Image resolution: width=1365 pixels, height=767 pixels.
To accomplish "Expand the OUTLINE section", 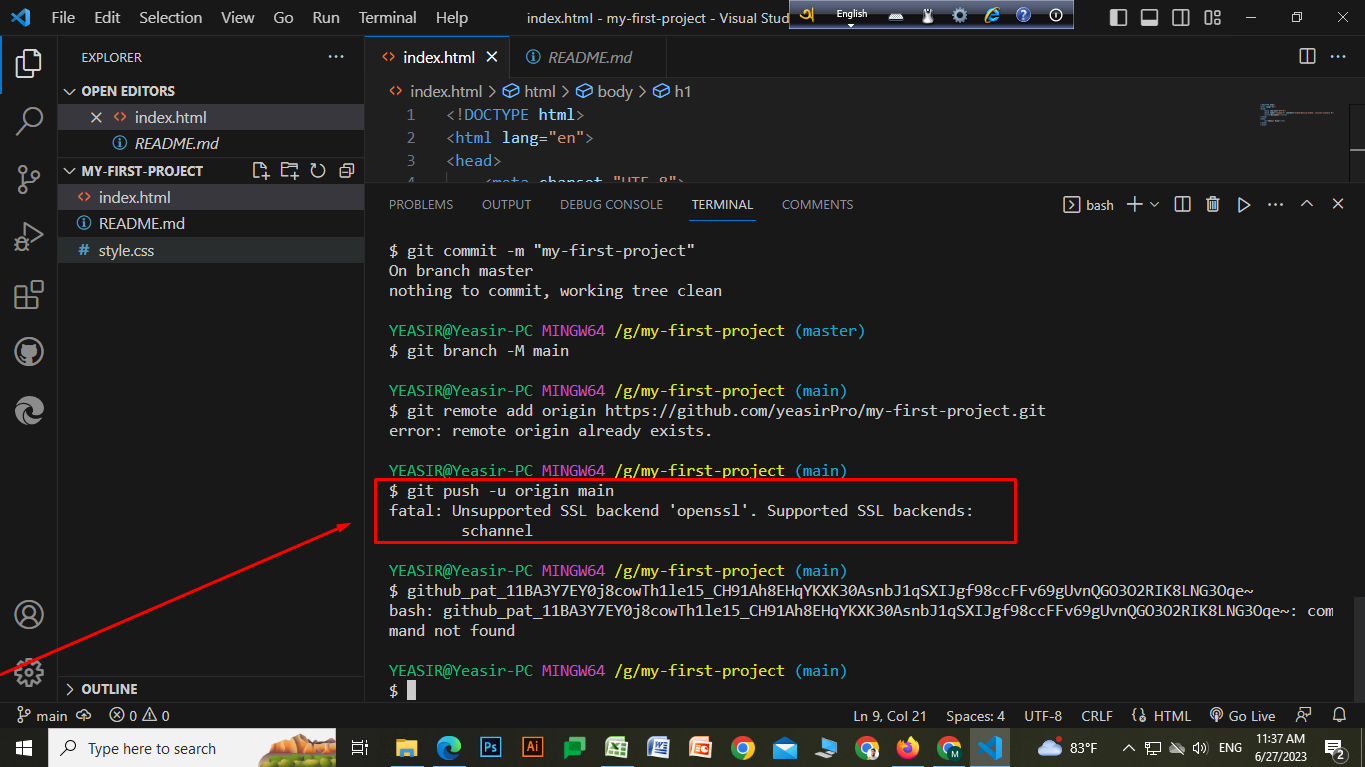I will [103, 688].
